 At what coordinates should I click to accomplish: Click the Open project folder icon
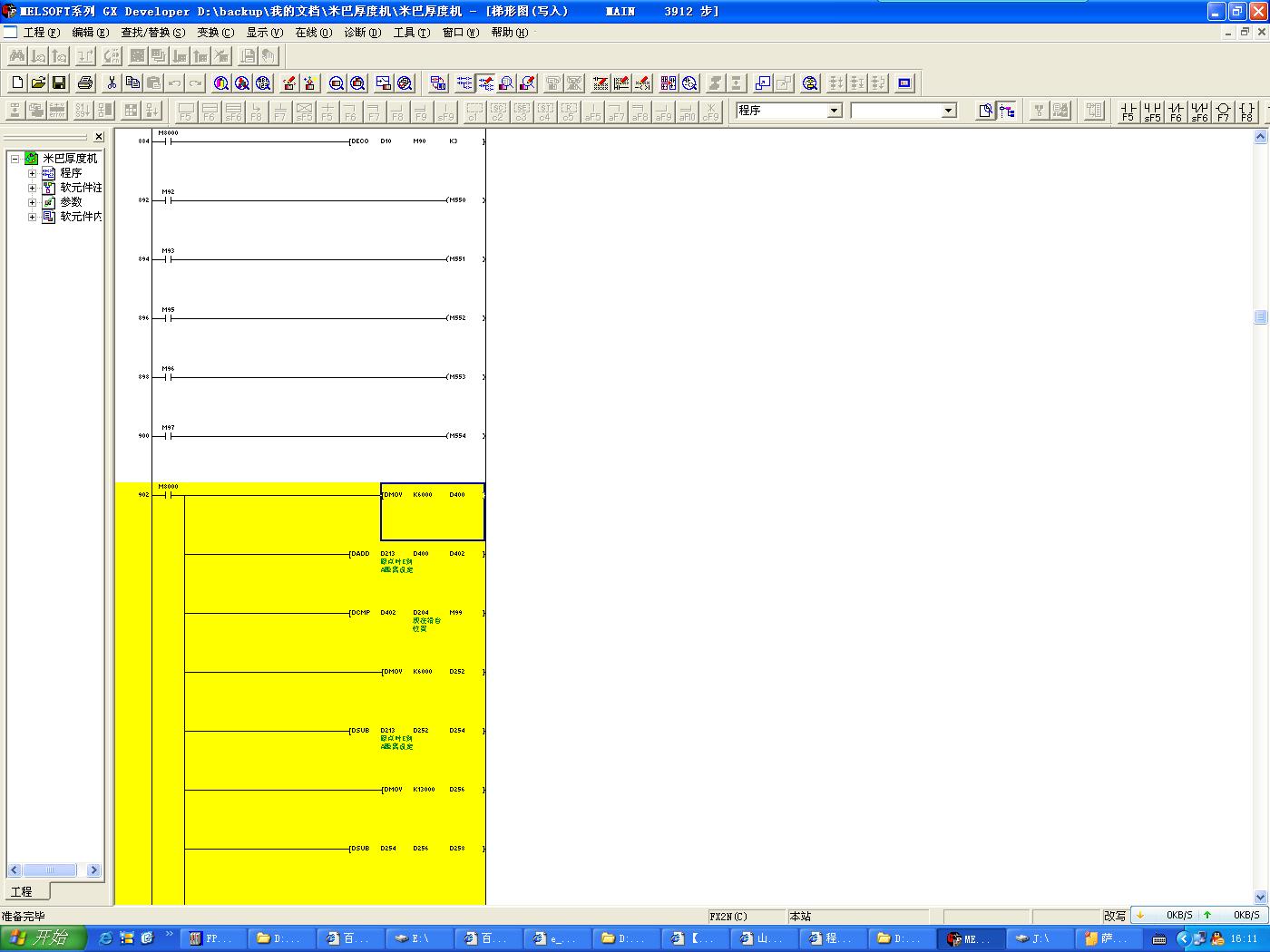[x=38, y=83]
